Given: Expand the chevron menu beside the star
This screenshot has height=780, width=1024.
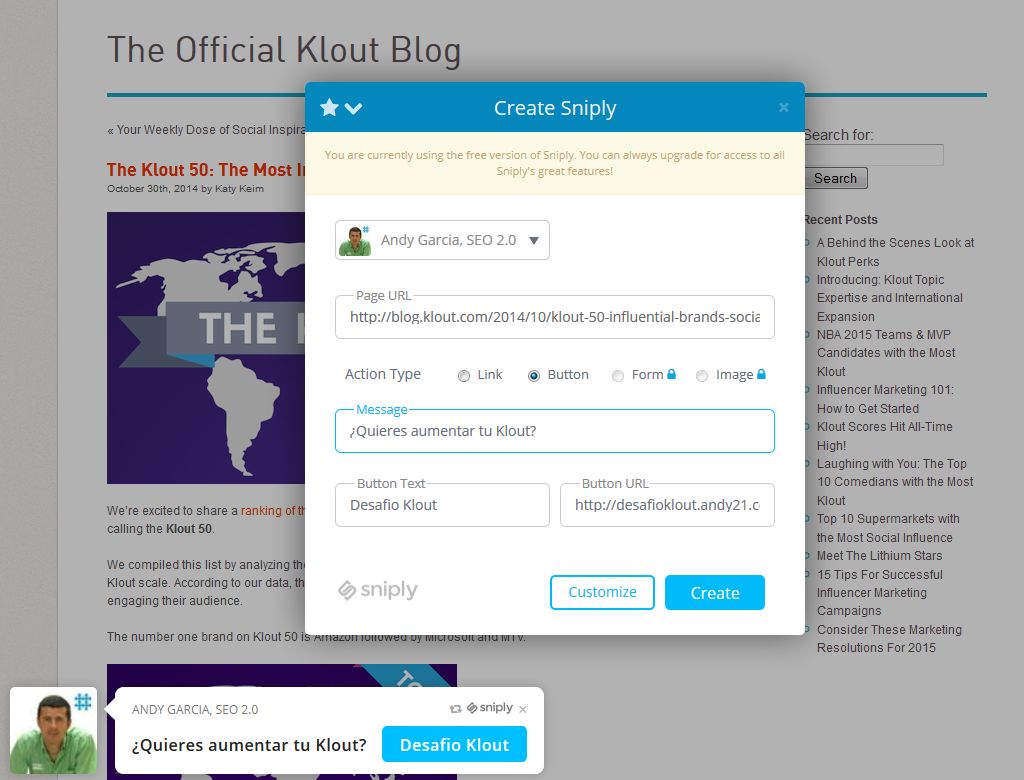Looking at the screenshot, I should tap(353, 108).
